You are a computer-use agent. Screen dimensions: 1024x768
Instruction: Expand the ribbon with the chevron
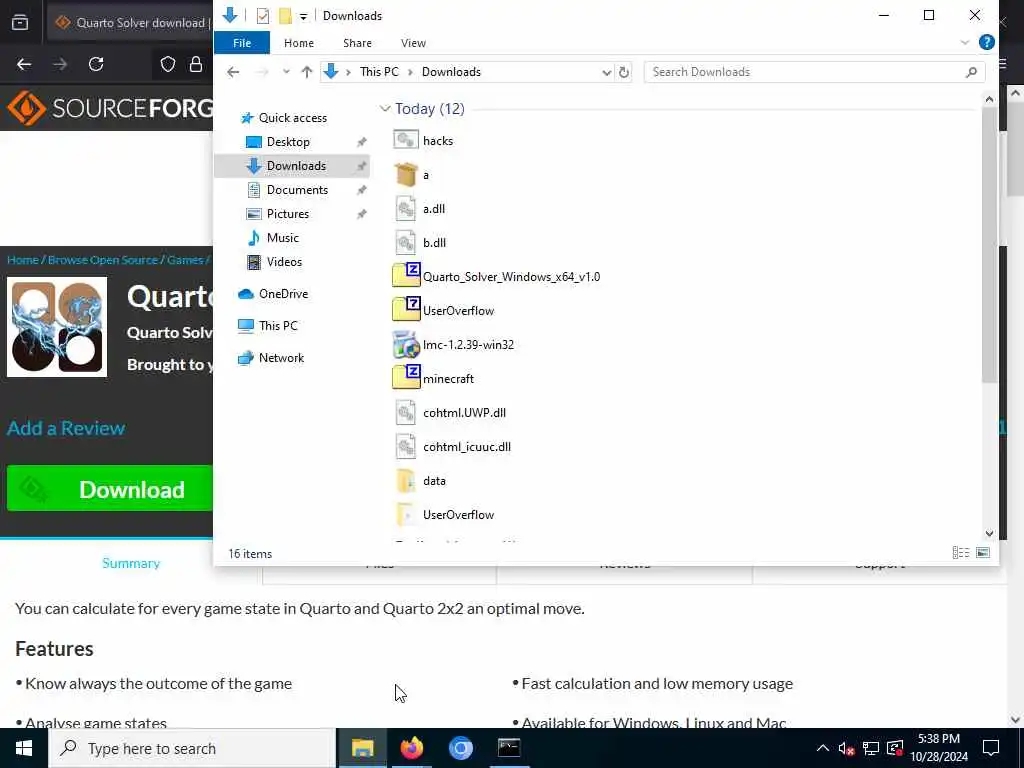coord(965,42)
